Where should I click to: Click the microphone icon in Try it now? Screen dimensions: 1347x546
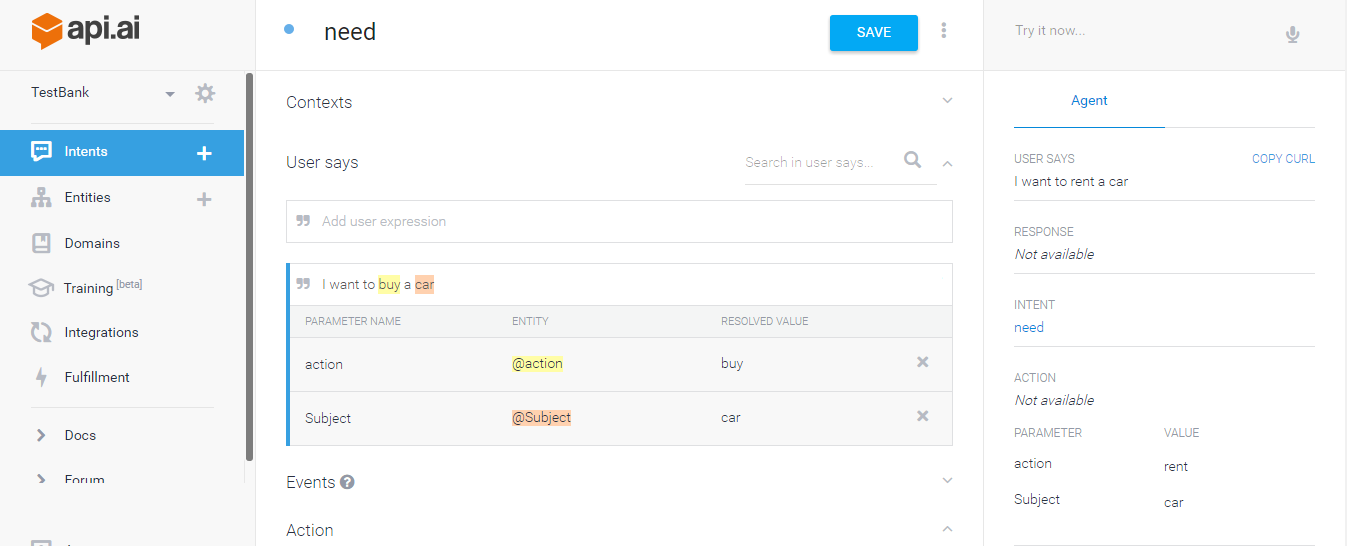coord(1292,35)
